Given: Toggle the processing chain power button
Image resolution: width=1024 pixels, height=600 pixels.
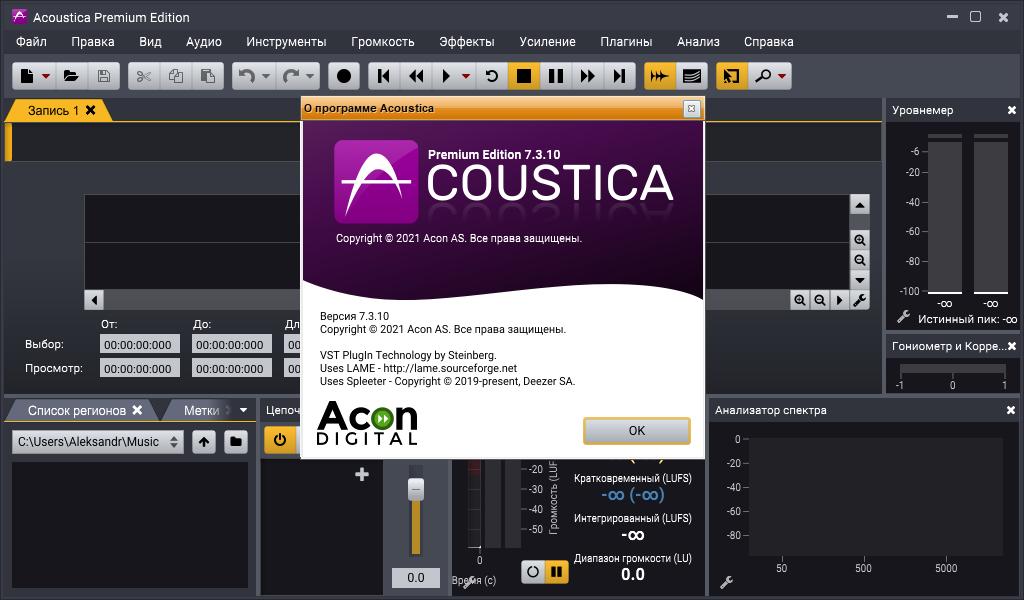Looking at the screenshot, I should [279, 440].
